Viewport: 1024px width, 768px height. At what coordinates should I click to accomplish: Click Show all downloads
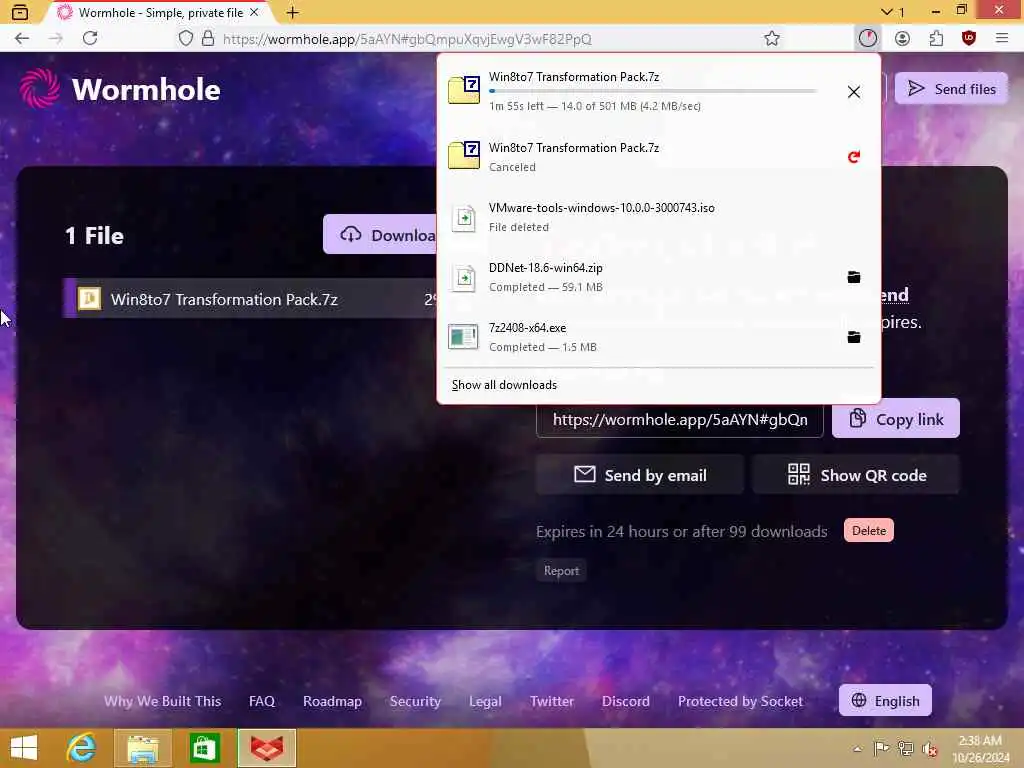504,385
